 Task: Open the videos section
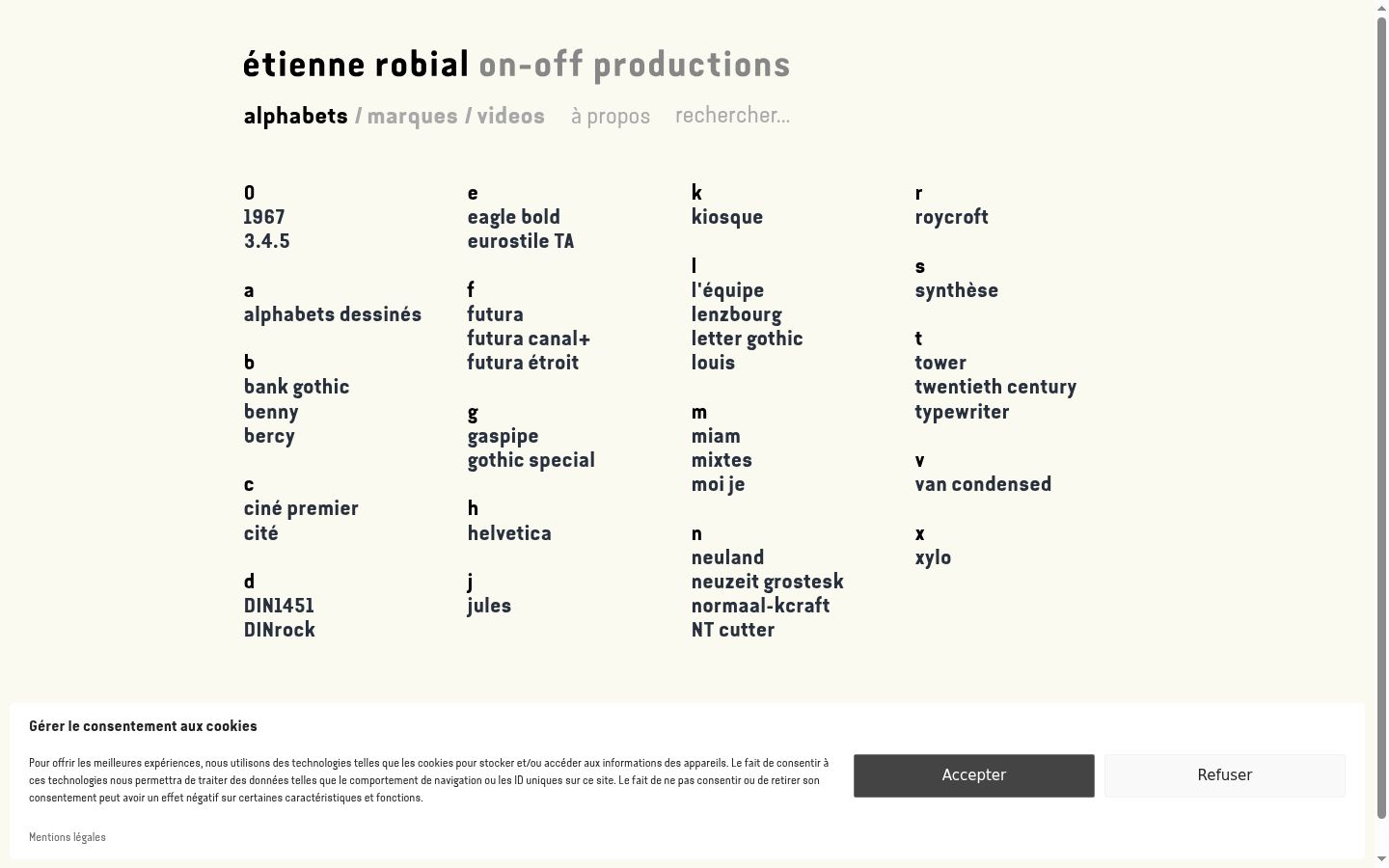510,117
